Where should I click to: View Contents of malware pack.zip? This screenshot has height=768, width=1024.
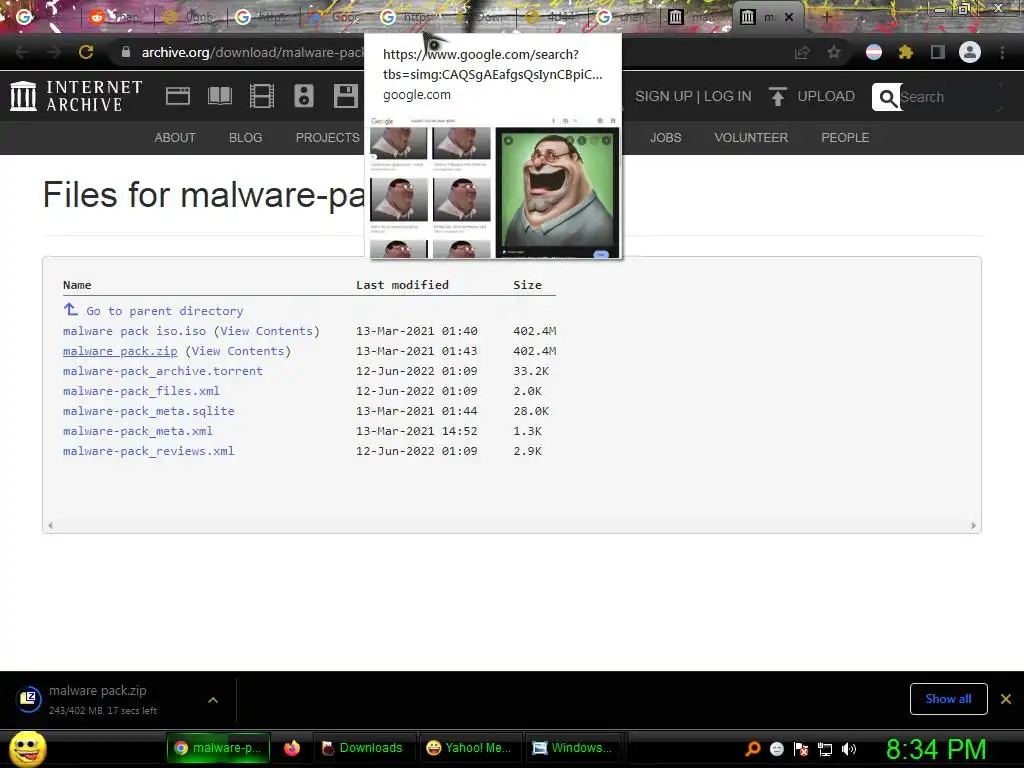click(x=238, y=351)
